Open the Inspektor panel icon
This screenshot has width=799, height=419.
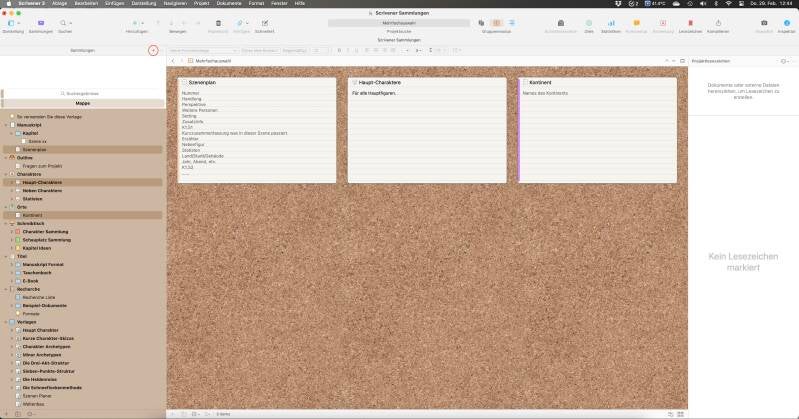click(x=787, y=22)
